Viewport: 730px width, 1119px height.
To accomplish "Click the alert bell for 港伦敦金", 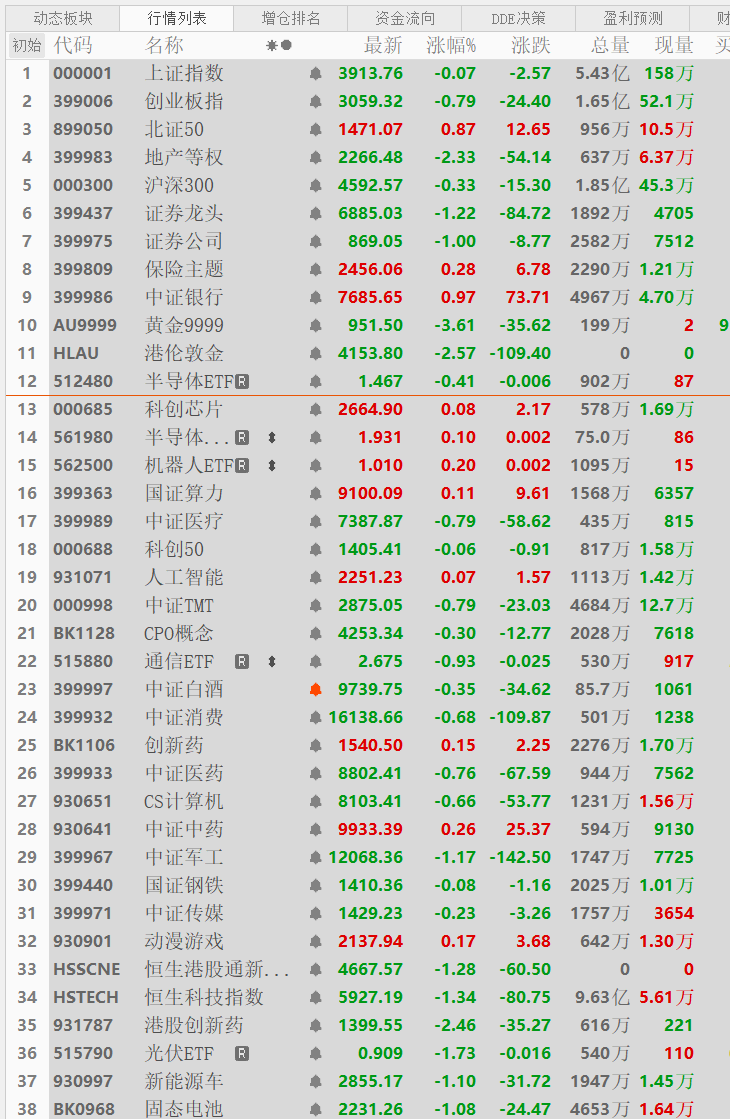I will click(315, 353).
